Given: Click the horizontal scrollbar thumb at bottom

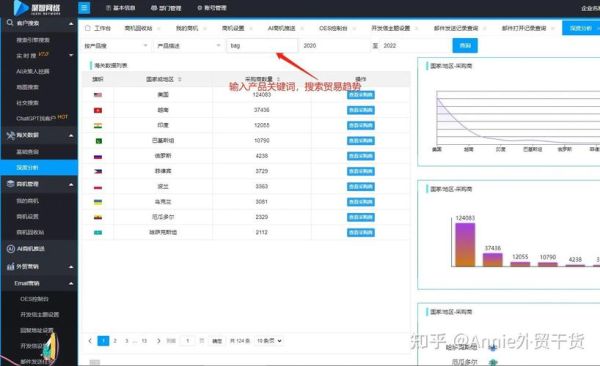Looking at the screenshot, I should (x=95, y=362).
